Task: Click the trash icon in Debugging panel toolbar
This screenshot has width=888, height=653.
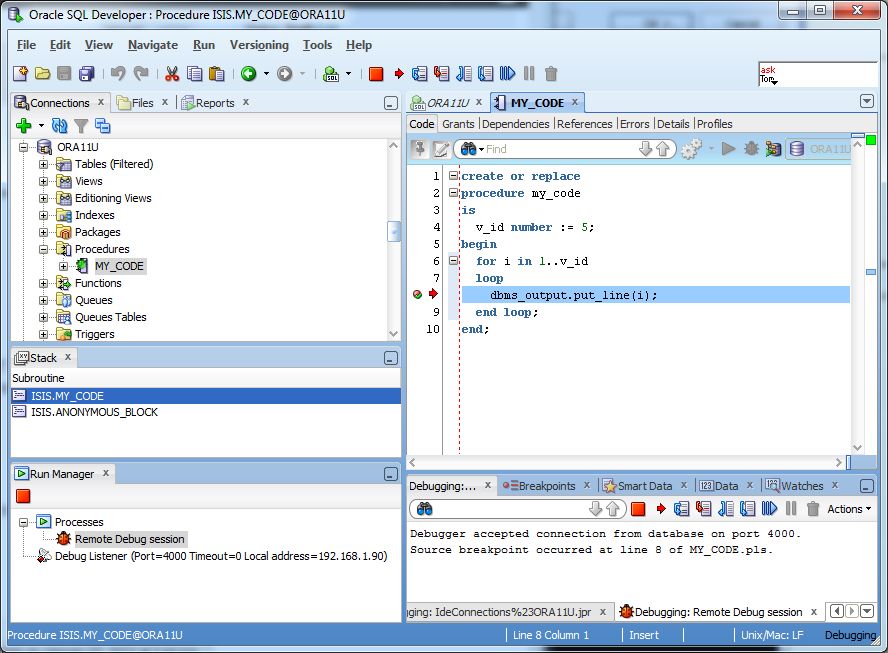Action: tap(813, 509)
